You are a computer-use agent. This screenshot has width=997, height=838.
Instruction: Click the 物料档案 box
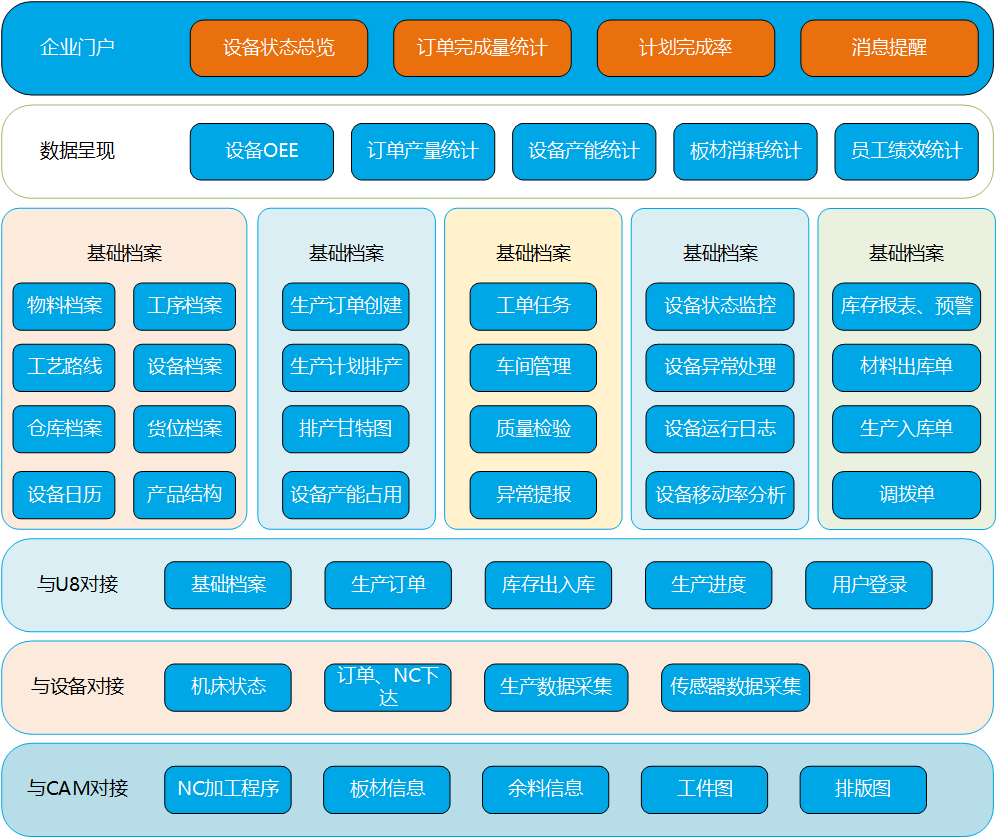(64, 306)
